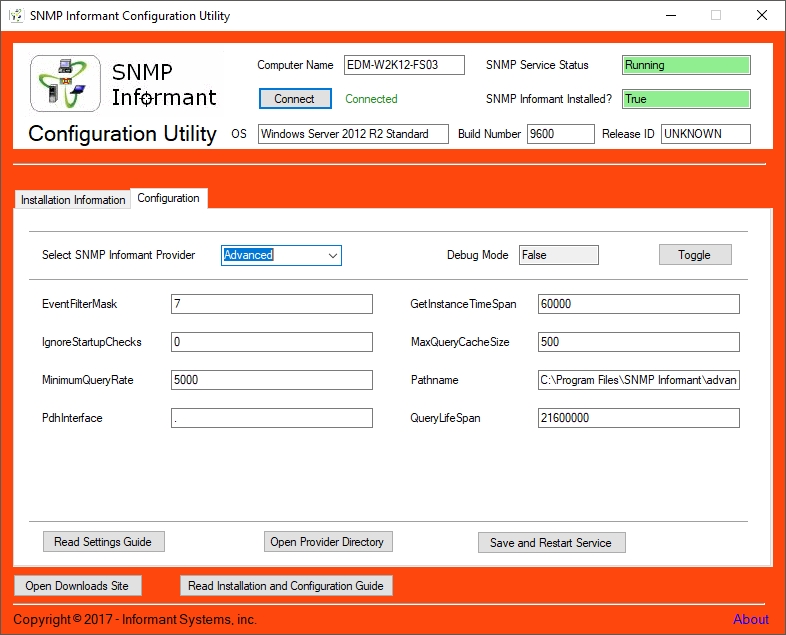Viewport: 786px width, 635px height.
Task: Click the Pathname label
Action: click(x=434, y=380)
